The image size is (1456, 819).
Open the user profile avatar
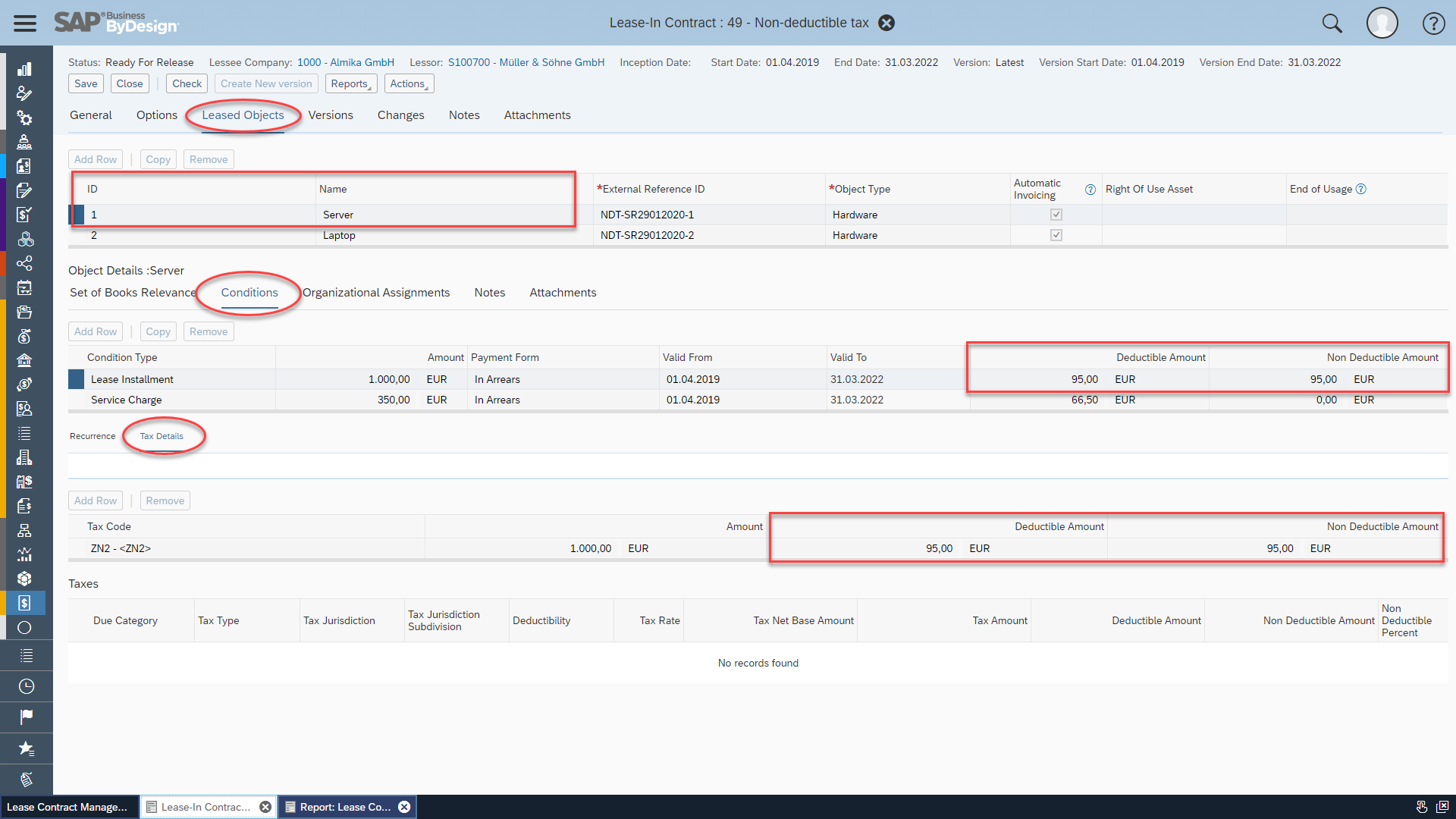[x=1382, y=23]
